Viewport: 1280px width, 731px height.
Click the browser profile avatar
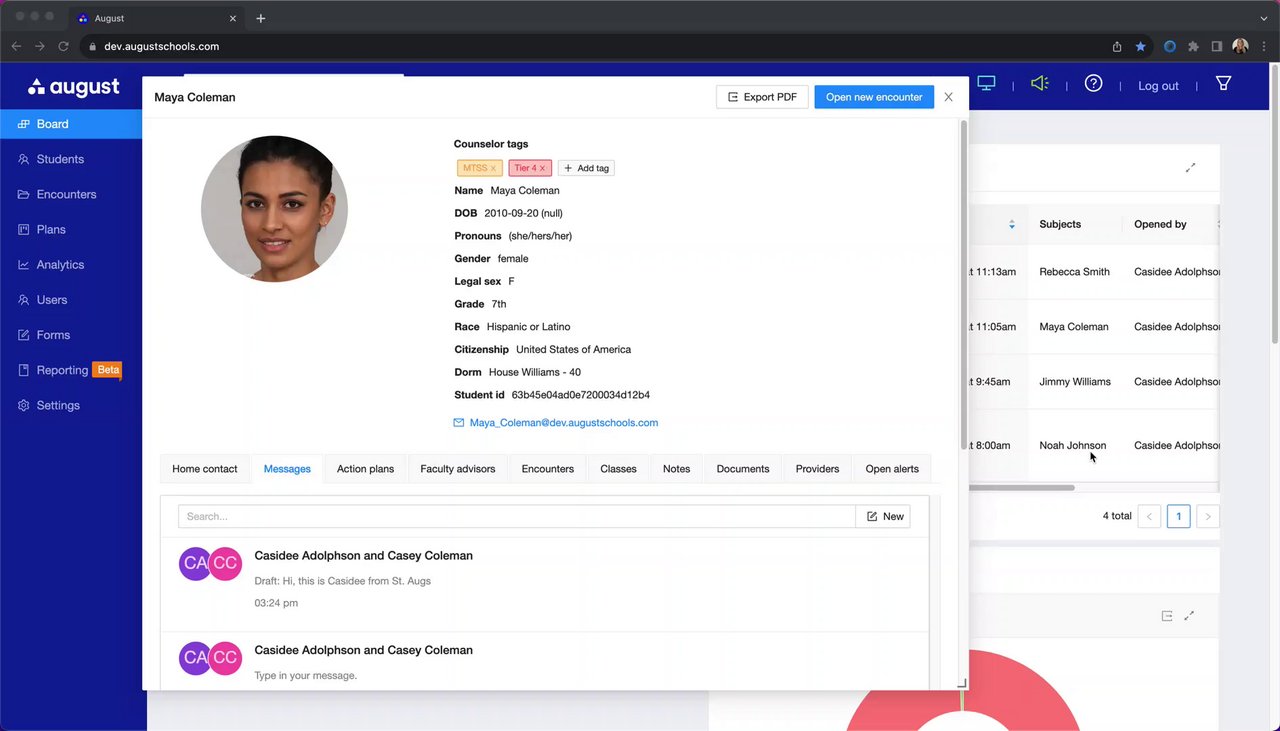pyautogui.click(x=1240, y=46)
